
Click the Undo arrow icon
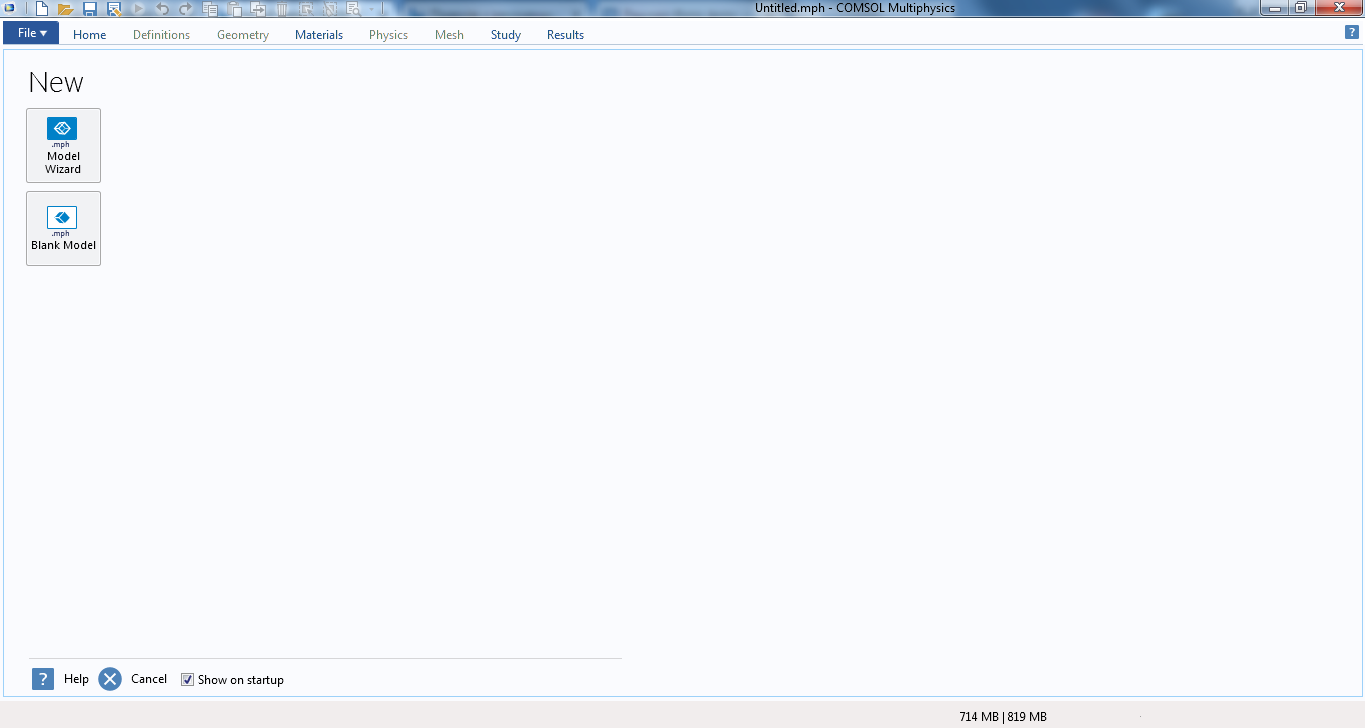click(x=162, y=9)
